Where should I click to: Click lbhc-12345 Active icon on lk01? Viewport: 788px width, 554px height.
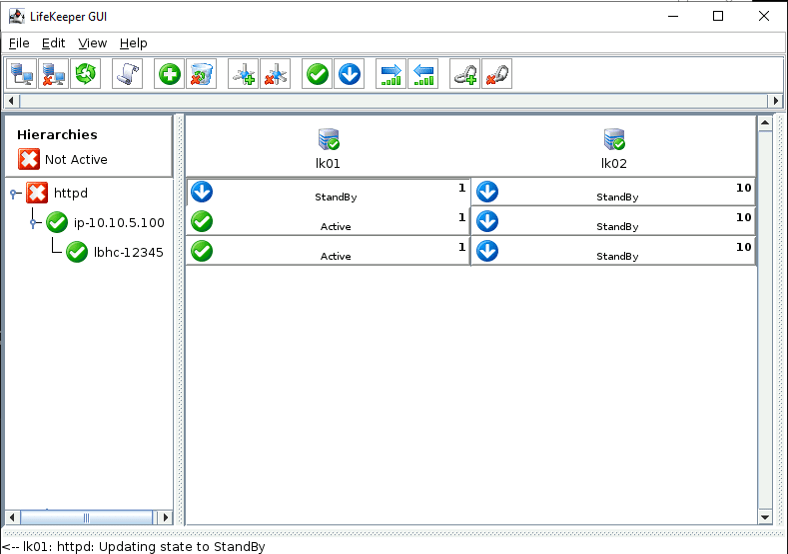(202, 251)
